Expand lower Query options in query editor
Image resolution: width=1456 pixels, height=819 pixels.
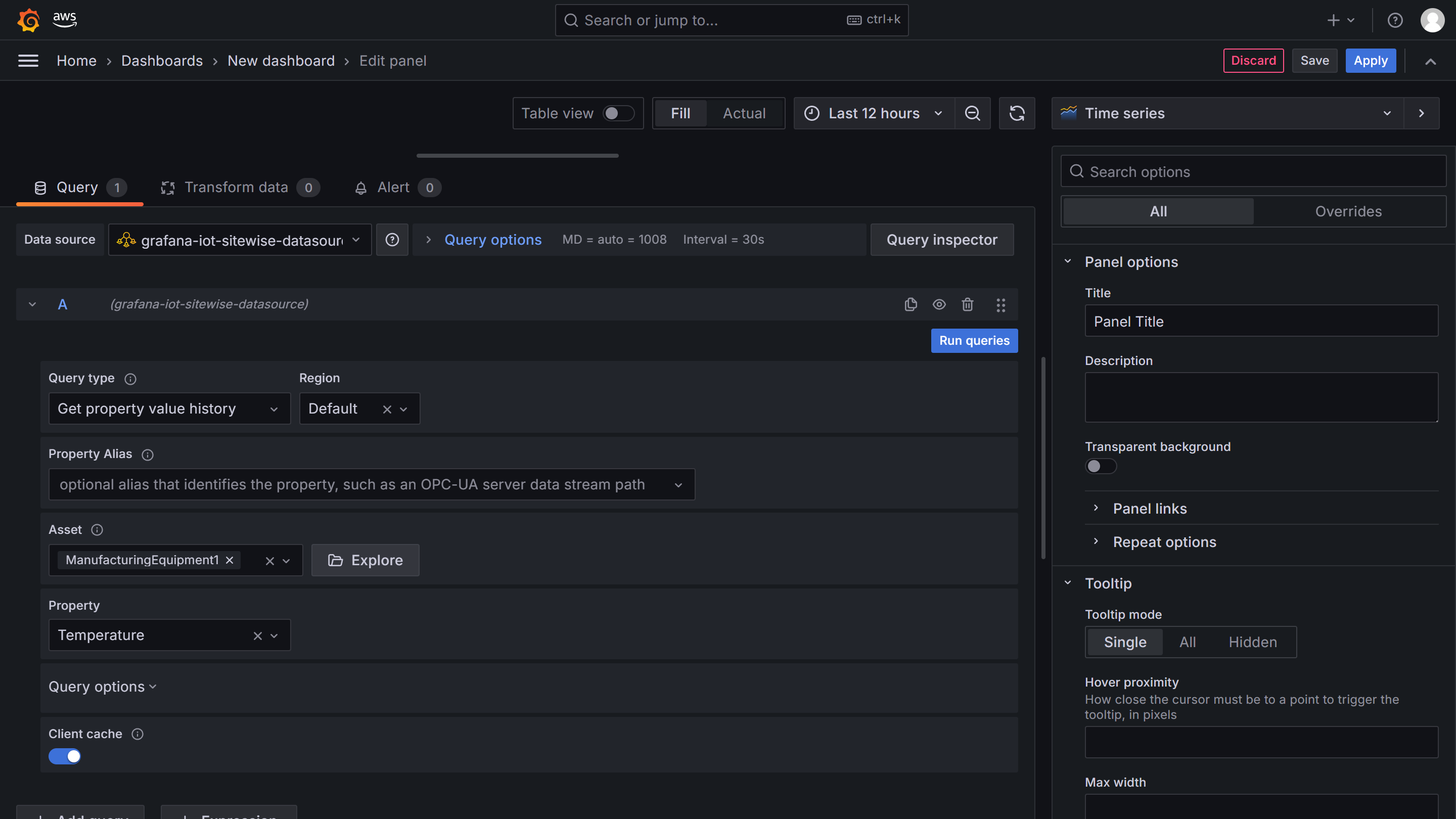click(x=102, y=687)
